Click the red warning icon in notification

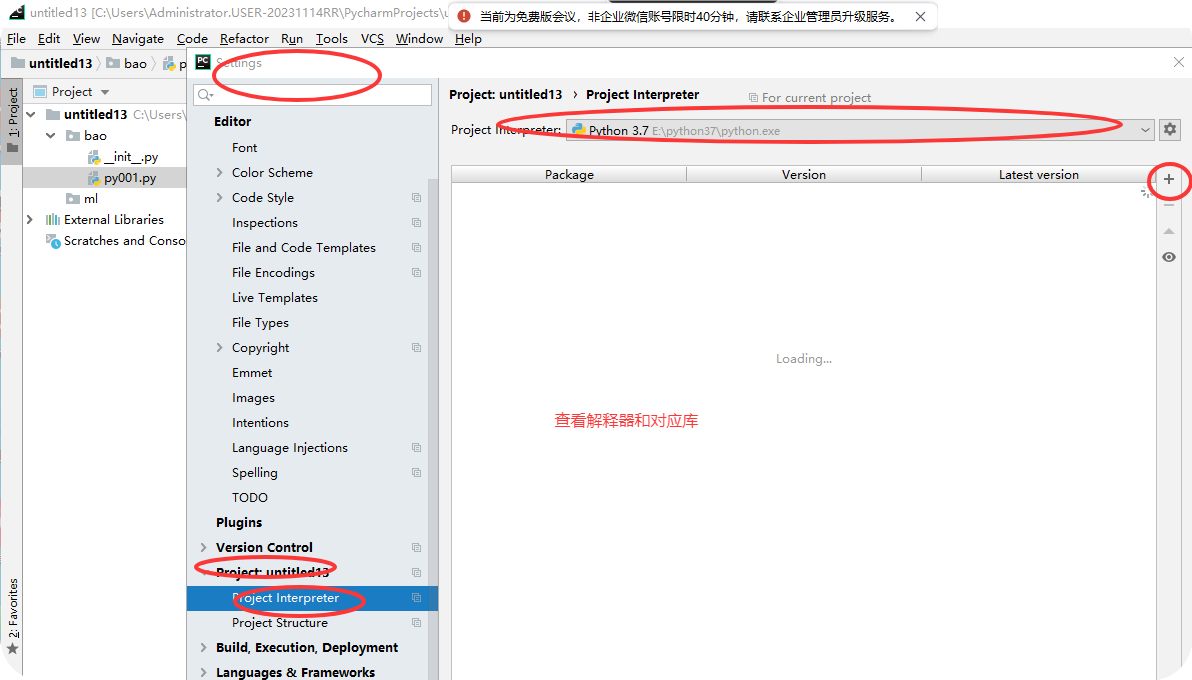tap(464, 16)
